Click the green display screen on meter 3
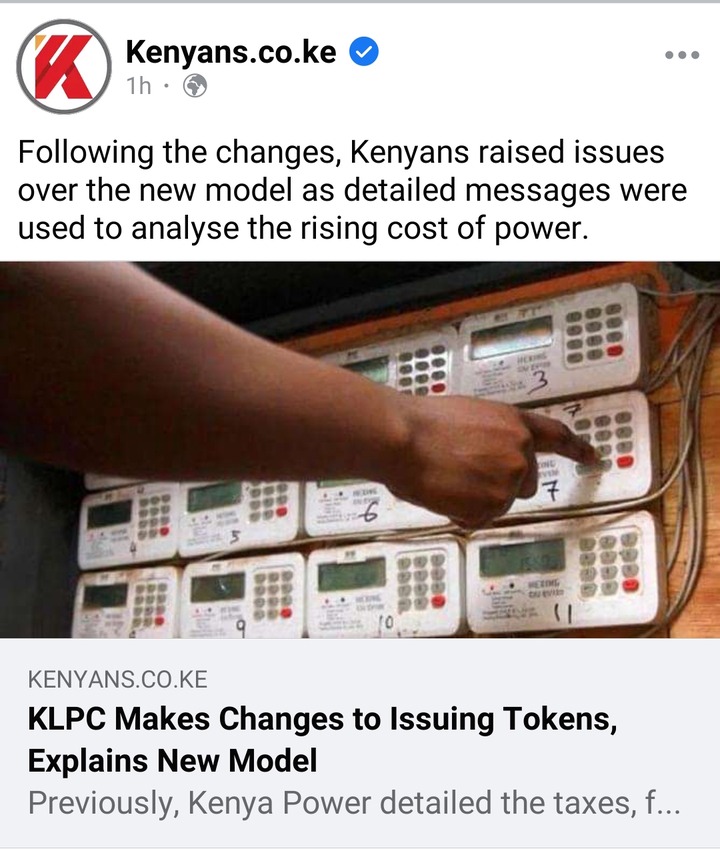The height and width of the screenshot is (849, 720). (512, 335)
